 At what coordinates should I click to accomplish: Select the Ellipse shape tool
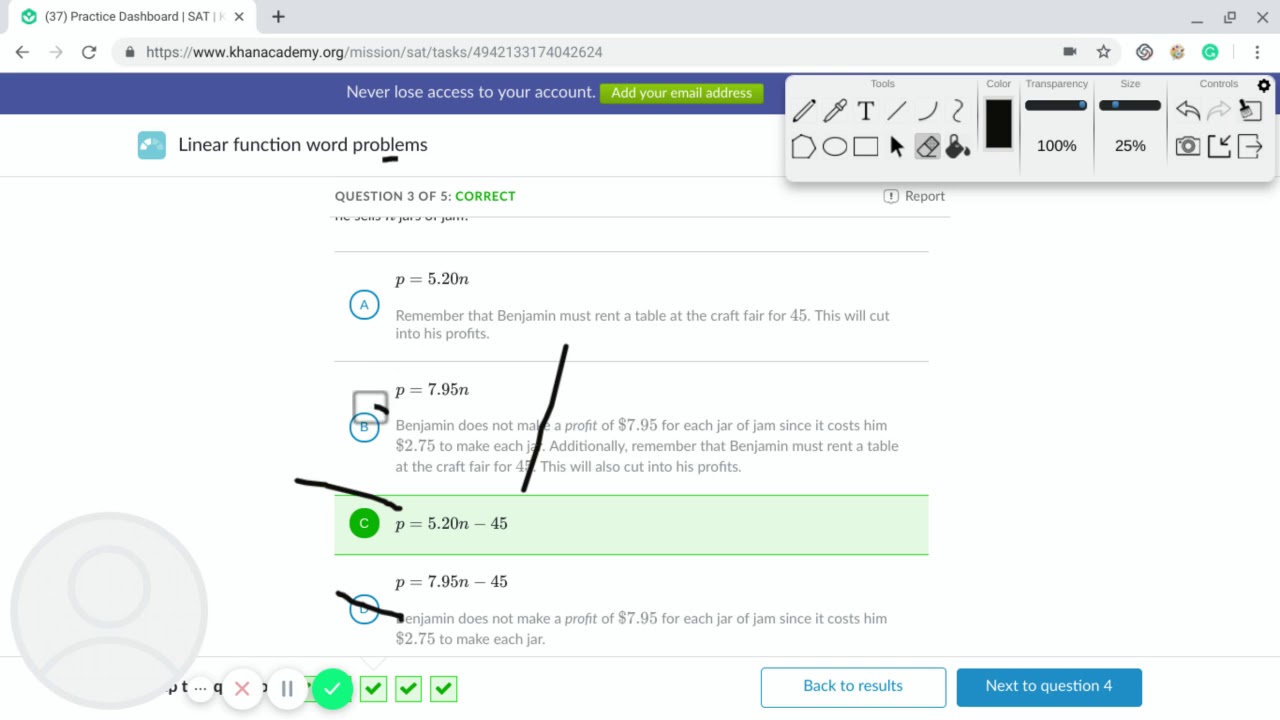835,147
